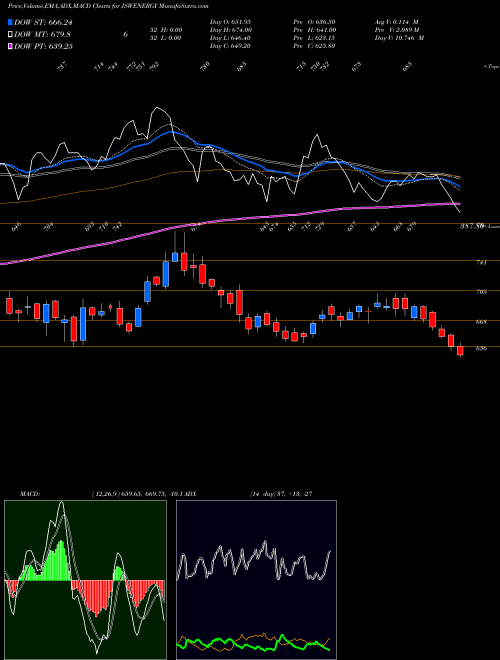
Task: Click the 52 L: 0.00 value
Action: point(165,38)
